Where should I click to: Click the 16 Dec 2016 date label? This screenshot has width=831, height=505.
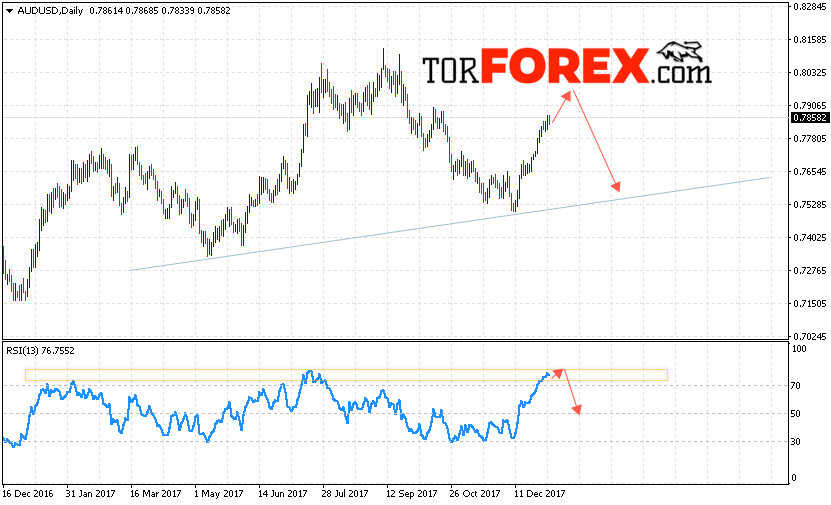[28, 494]
